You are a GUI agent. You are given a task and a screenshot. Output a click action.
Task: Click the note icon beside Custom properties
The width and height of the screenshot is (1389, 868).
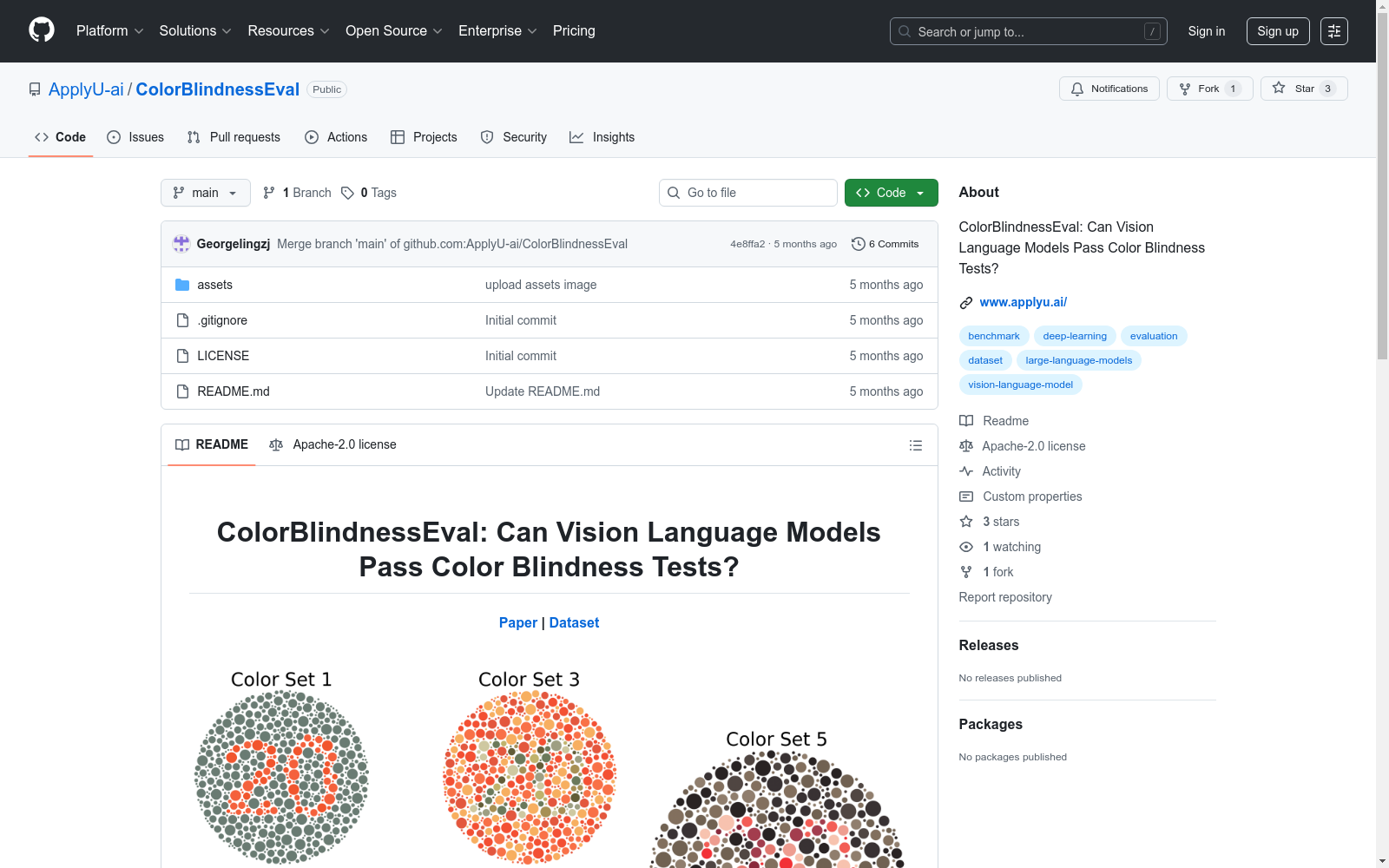click(x=966, y=496)
